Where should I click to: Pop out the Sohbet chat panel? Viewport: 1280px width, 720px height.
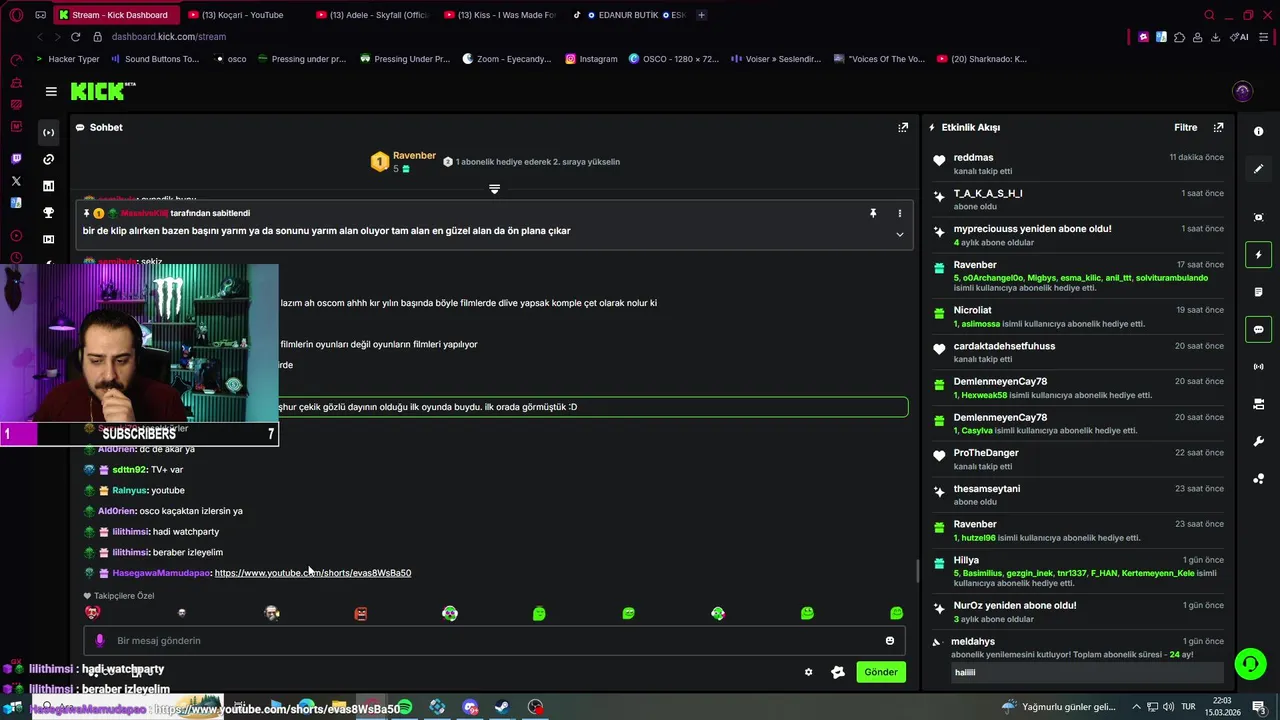click(x=903, y=127)
